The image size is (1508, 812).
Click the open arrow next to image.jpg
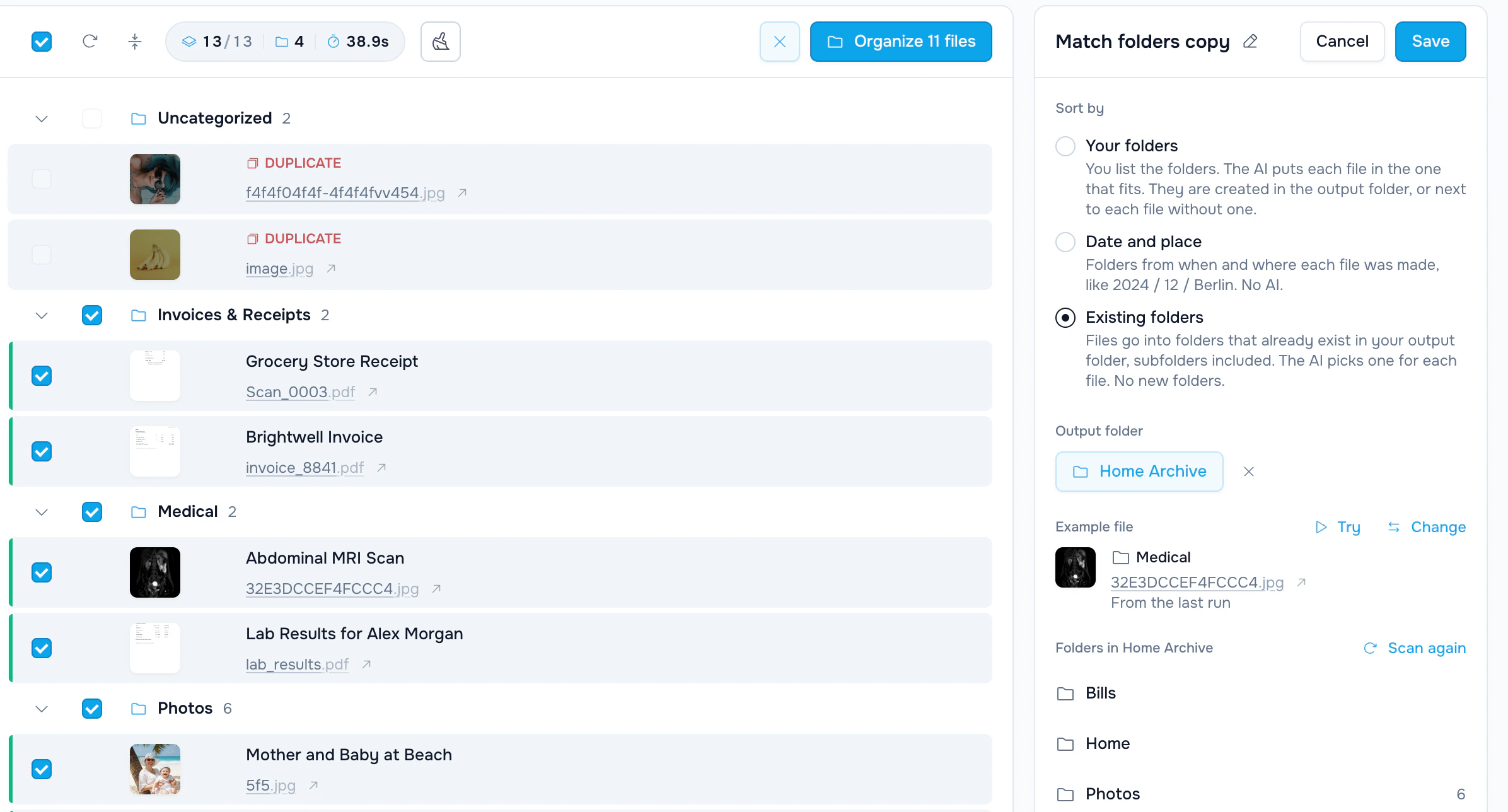pyautogui.click(x=331, y=269)
